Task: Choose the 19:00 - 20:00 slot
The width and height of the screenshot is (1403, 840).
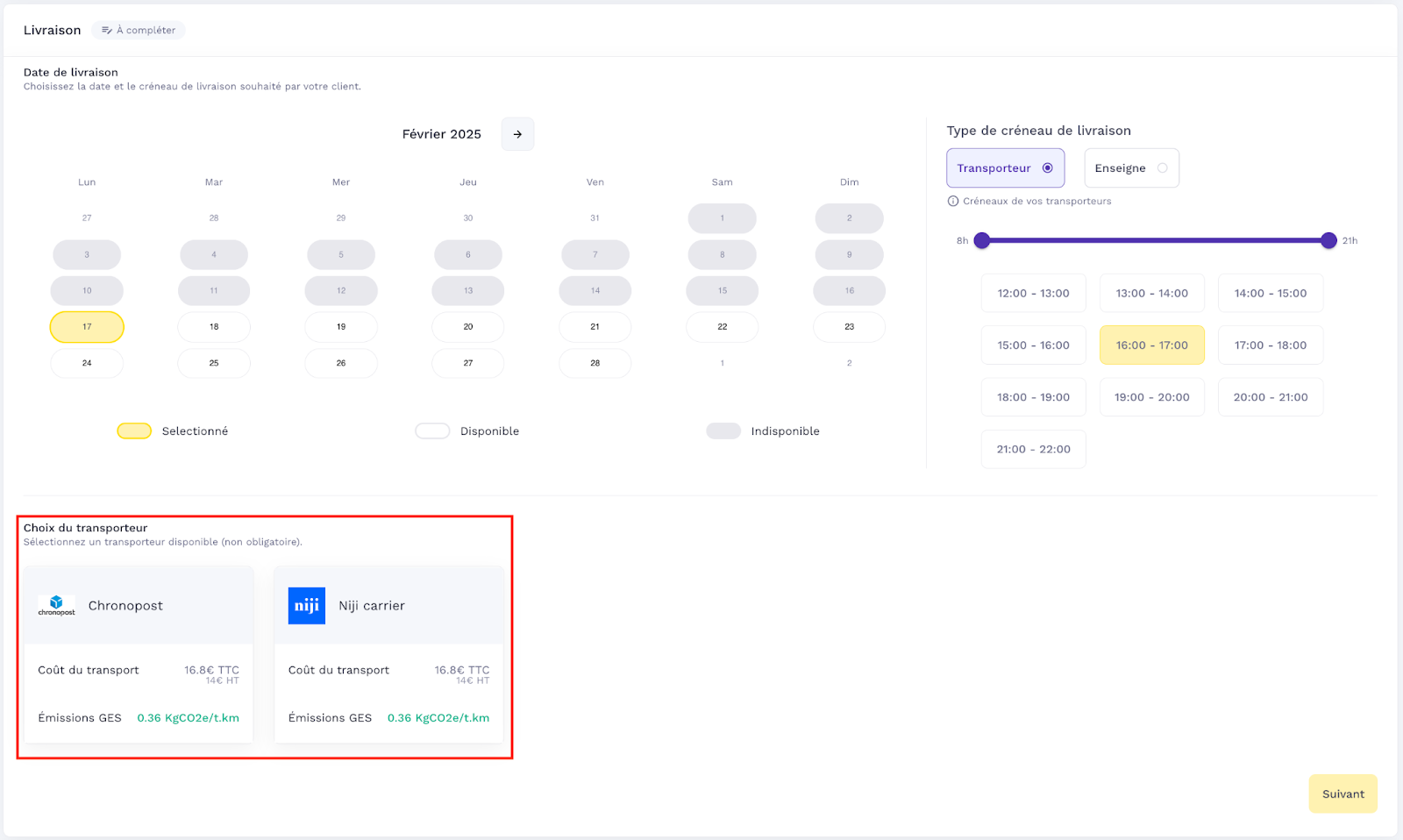Action: [1151, 397]
